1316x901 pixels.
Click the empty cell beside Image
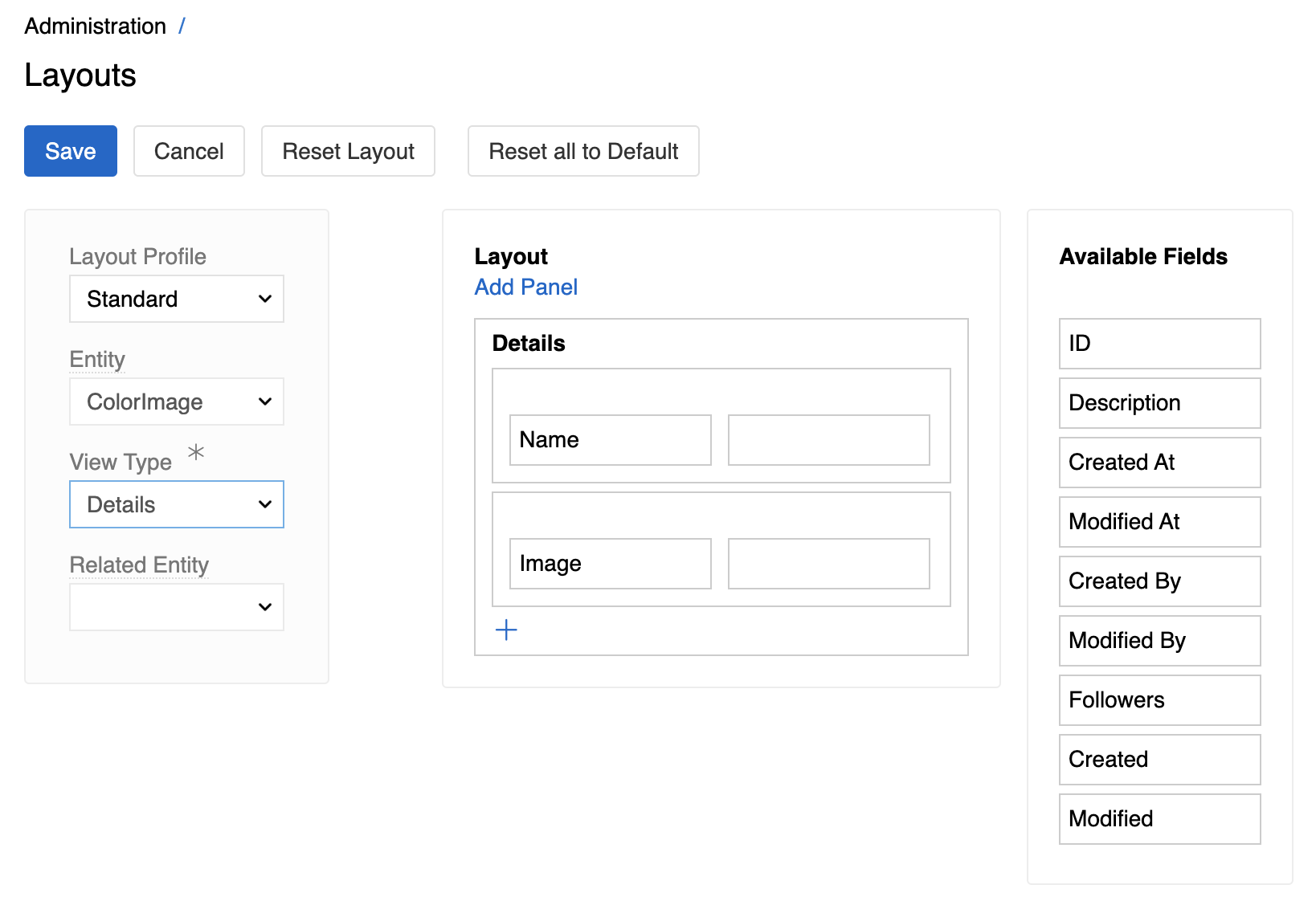tap(829, 564)
